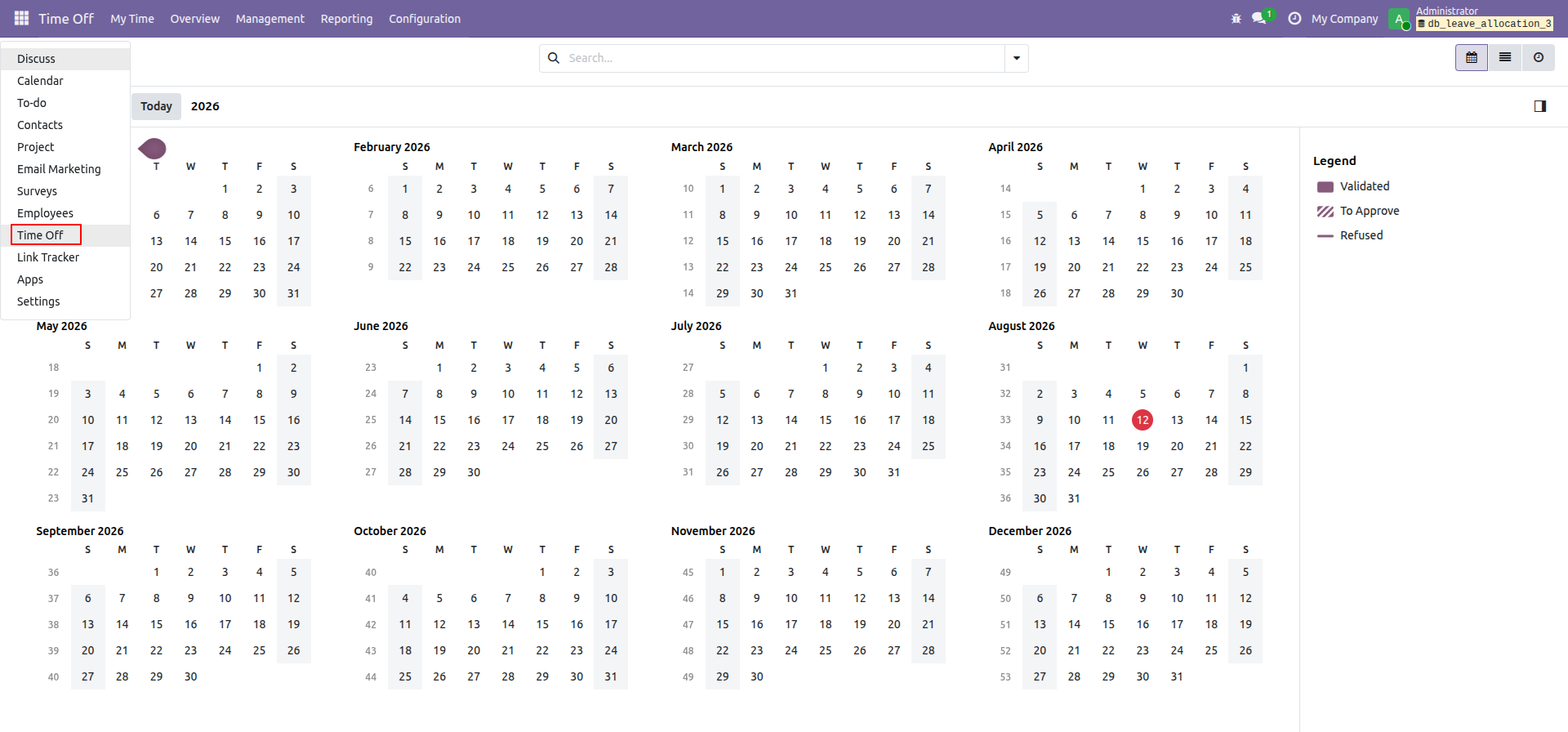Viewport: 1568px width, 732px height.
Task: Click the search magnifier icon
Action: click(x=554, y=58)
